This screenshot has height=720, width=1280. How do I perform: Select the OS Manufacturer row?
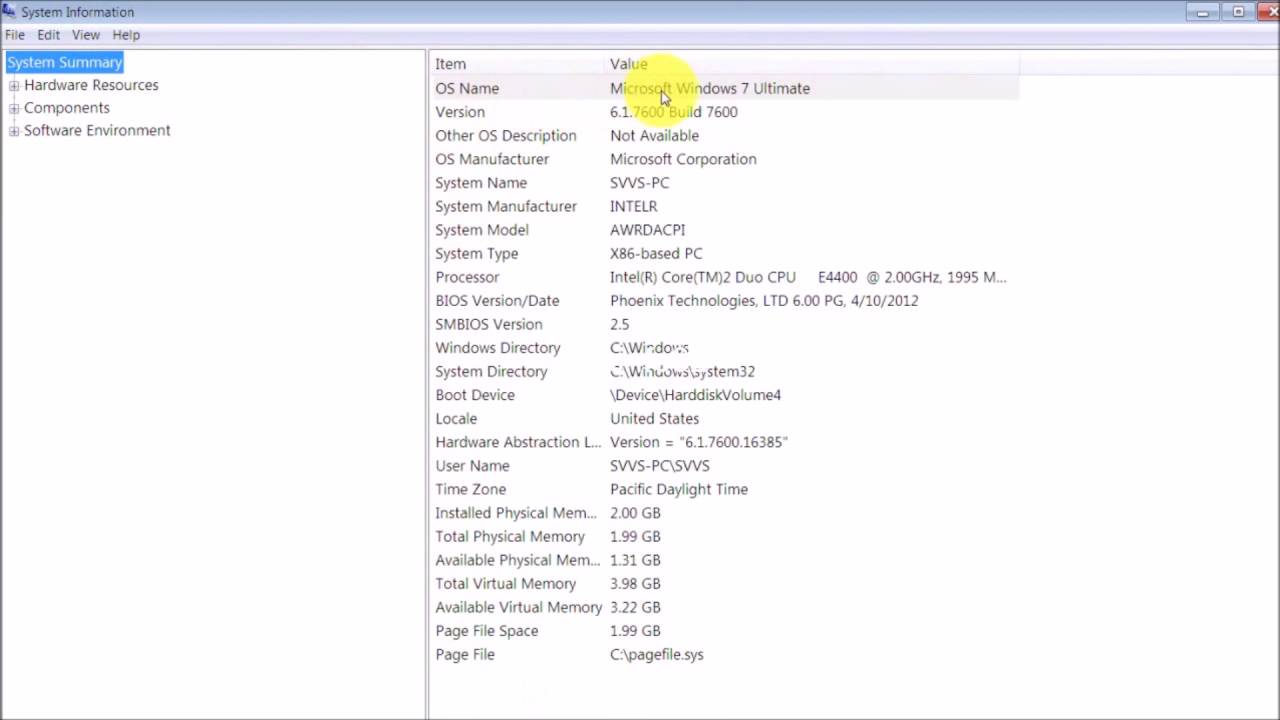pyautogui.click(x=725, y=159)
